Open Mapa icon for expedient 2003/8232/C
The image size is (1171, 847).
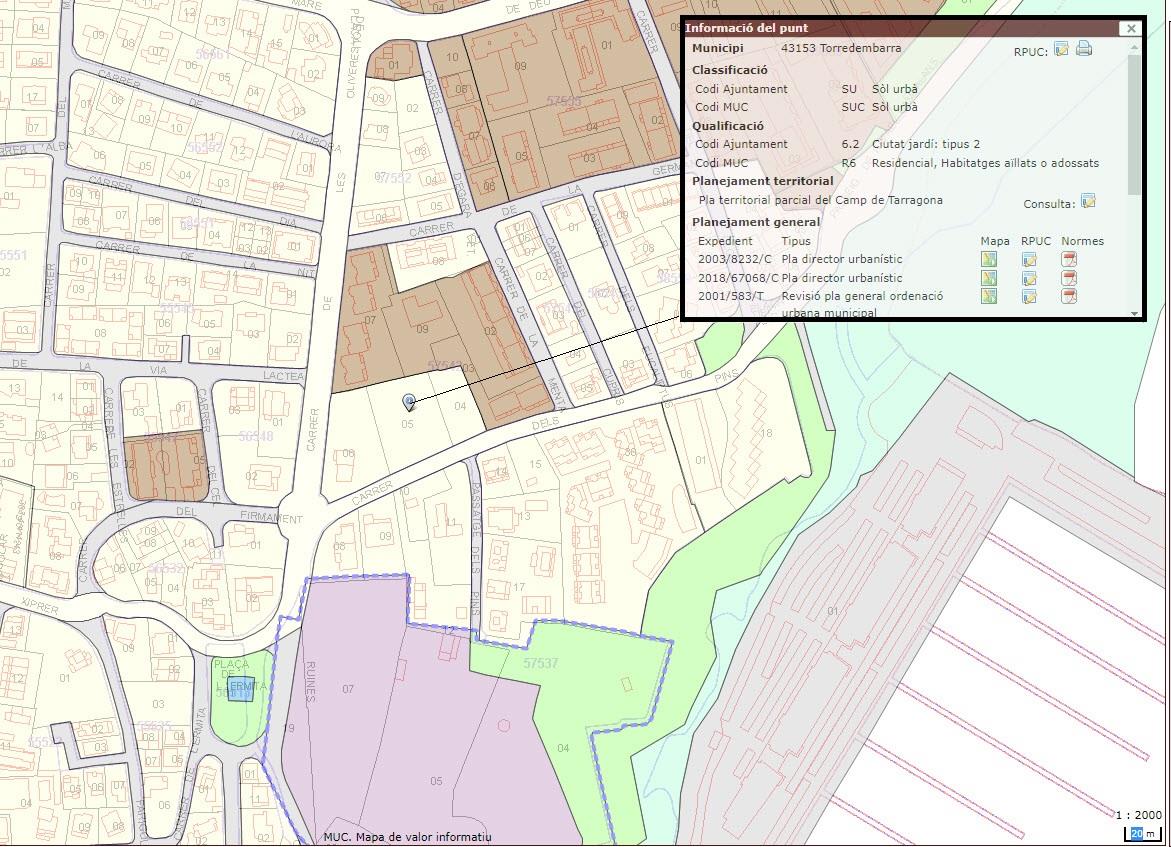989,259
